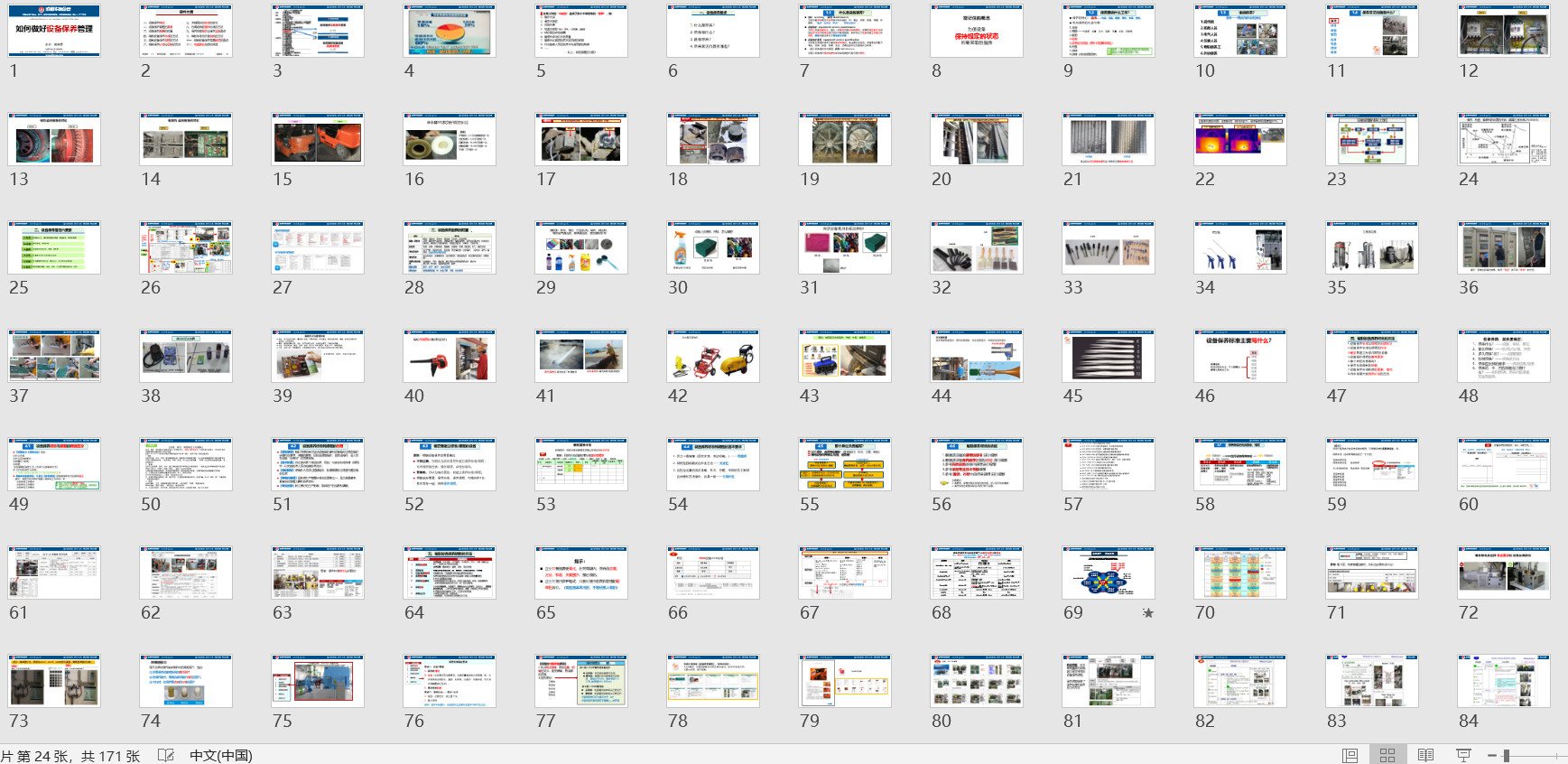Select slide 46 thumbnail
This screenshot has height=764, width=1568.
1240,357
